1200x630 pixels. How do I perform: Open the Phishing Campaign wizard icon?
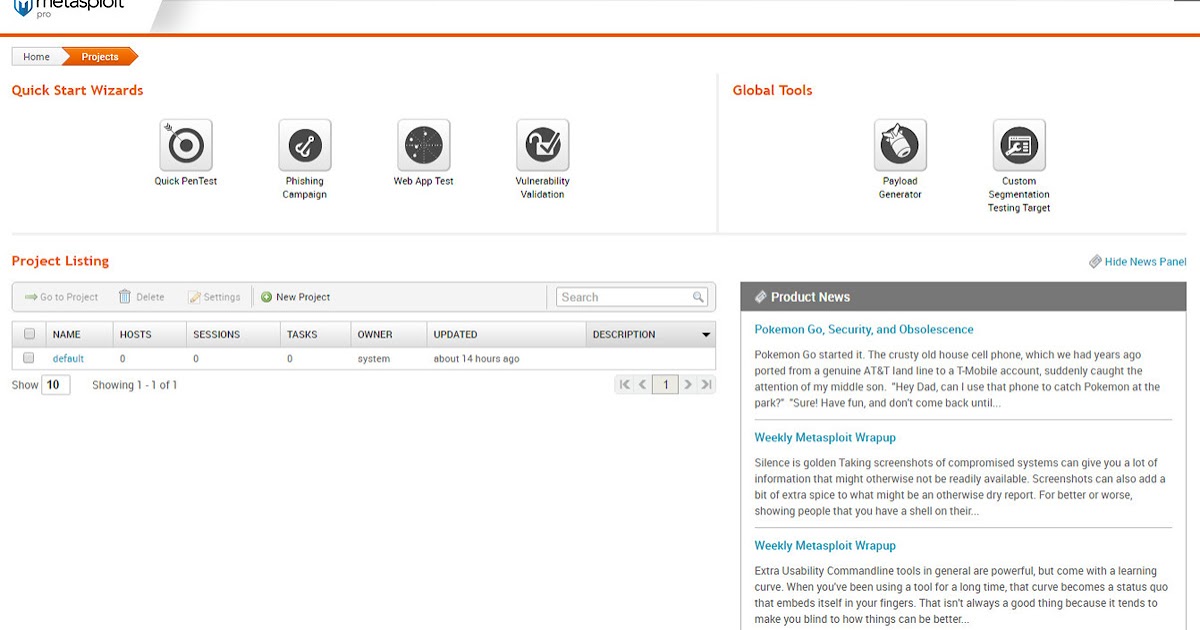coord(305,145)
